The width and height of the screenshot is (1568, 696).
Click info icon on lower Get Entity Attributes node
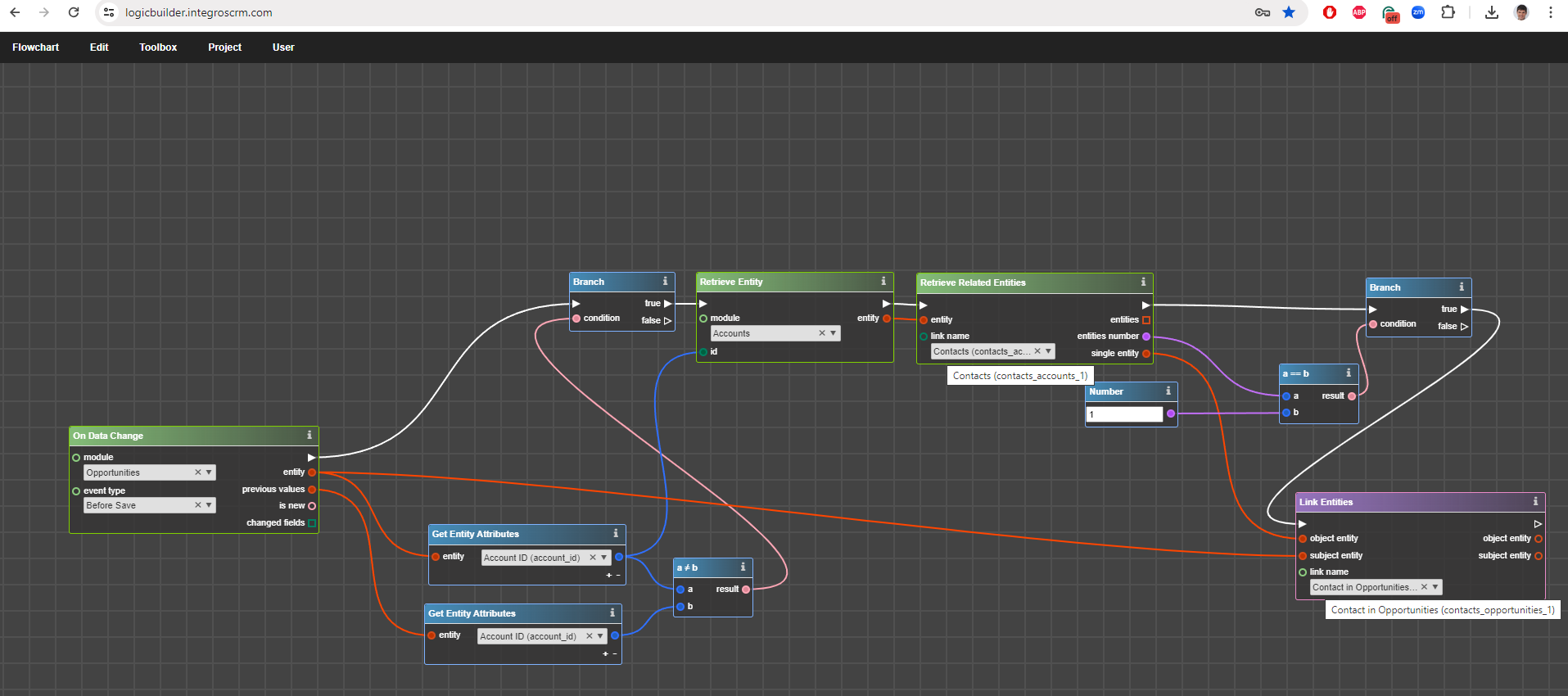pyautogui.click(x=612, y=612)
